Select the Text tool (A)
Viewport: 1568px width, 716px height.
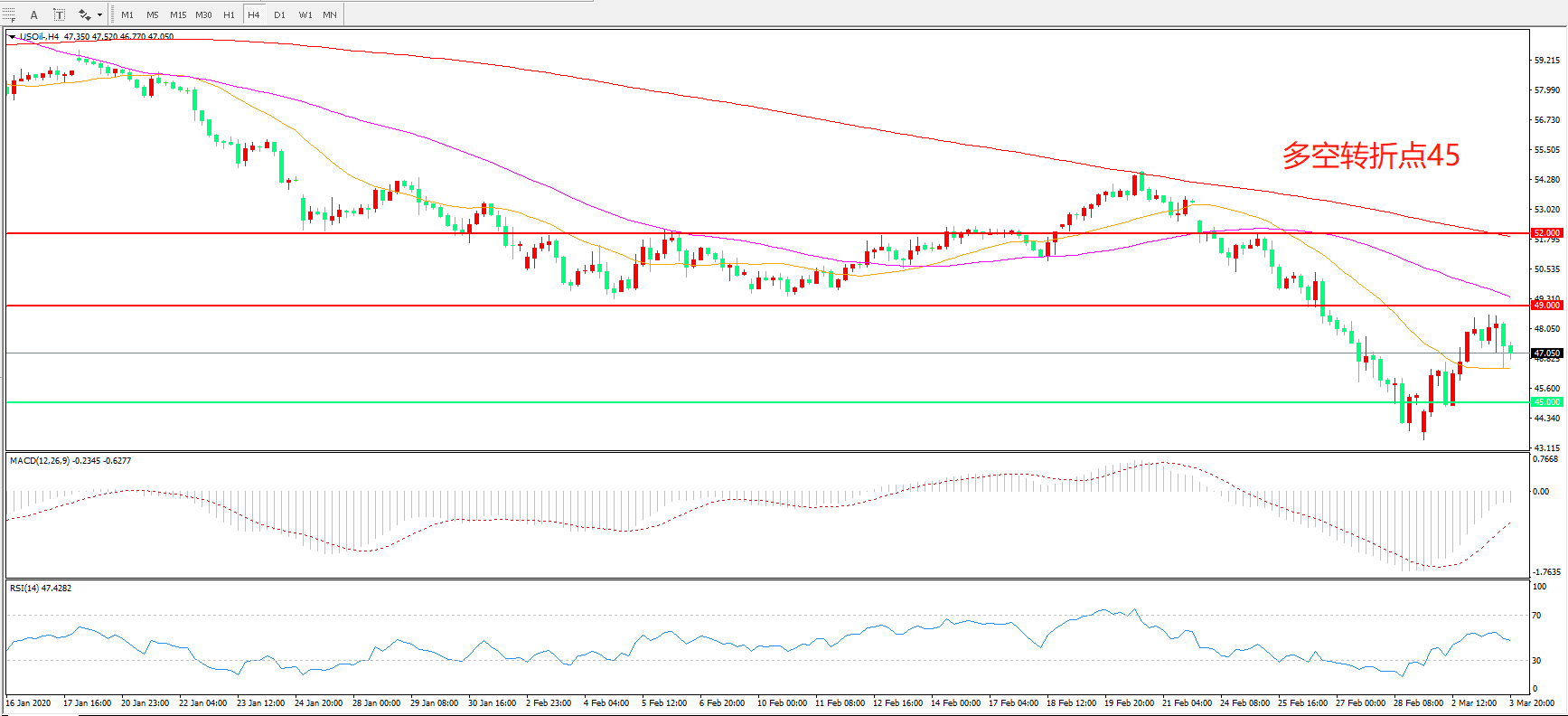coord(34,14)
